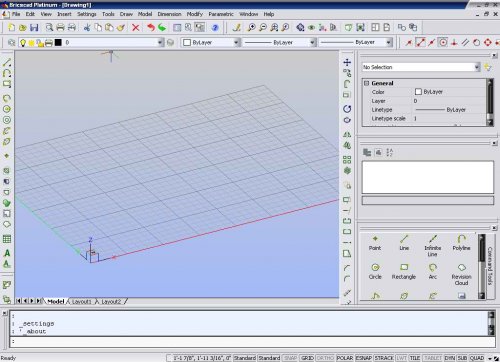
Task: Select the Rotate tool in modify toolbar
Action: [347, 109]
